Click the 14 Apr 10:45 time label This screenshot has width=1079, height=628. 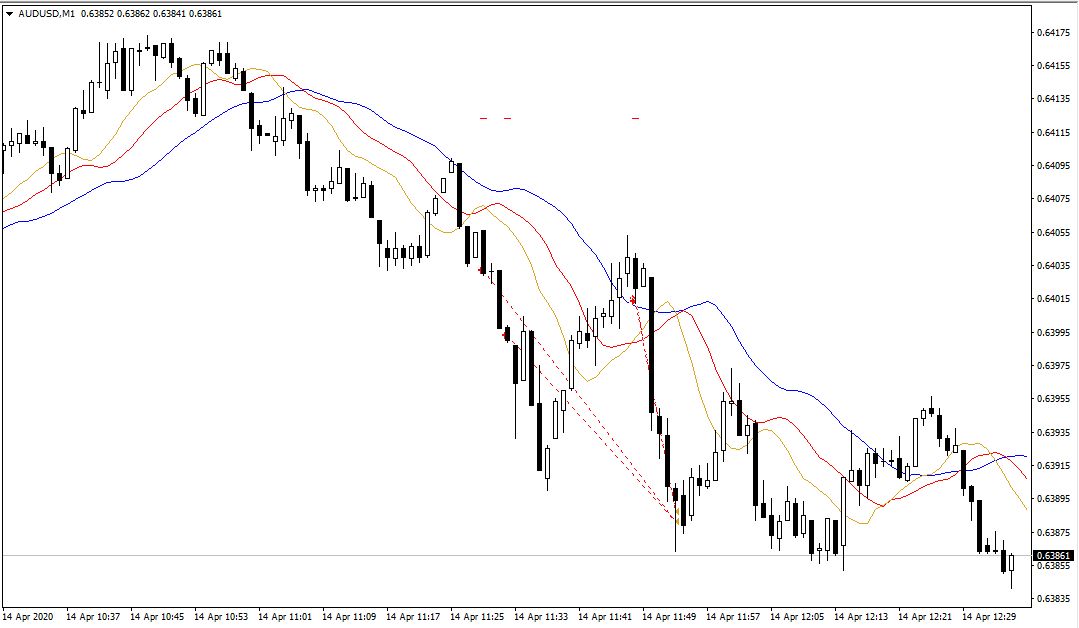pos(157,616)
